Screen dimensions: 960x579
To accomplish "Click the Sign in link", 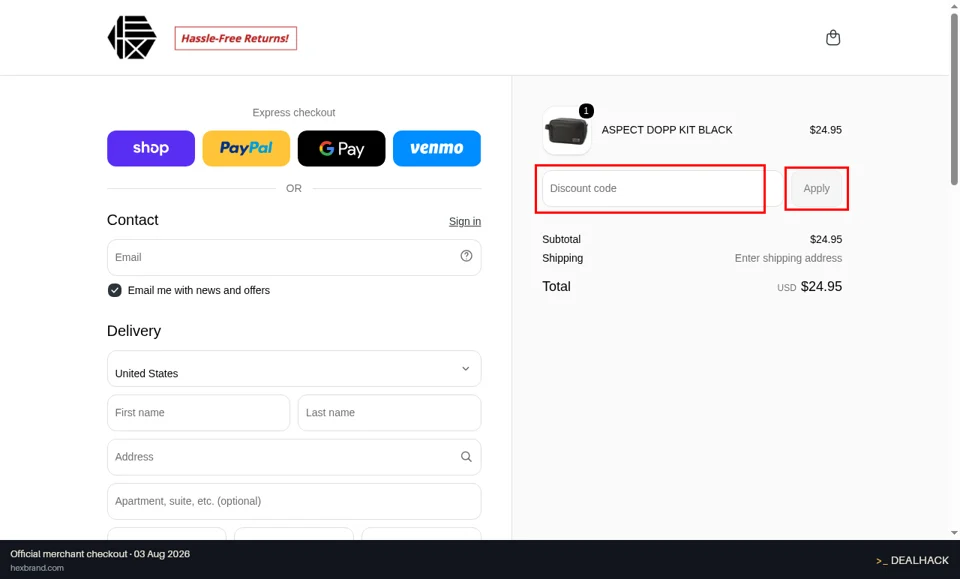I will 465,222.
